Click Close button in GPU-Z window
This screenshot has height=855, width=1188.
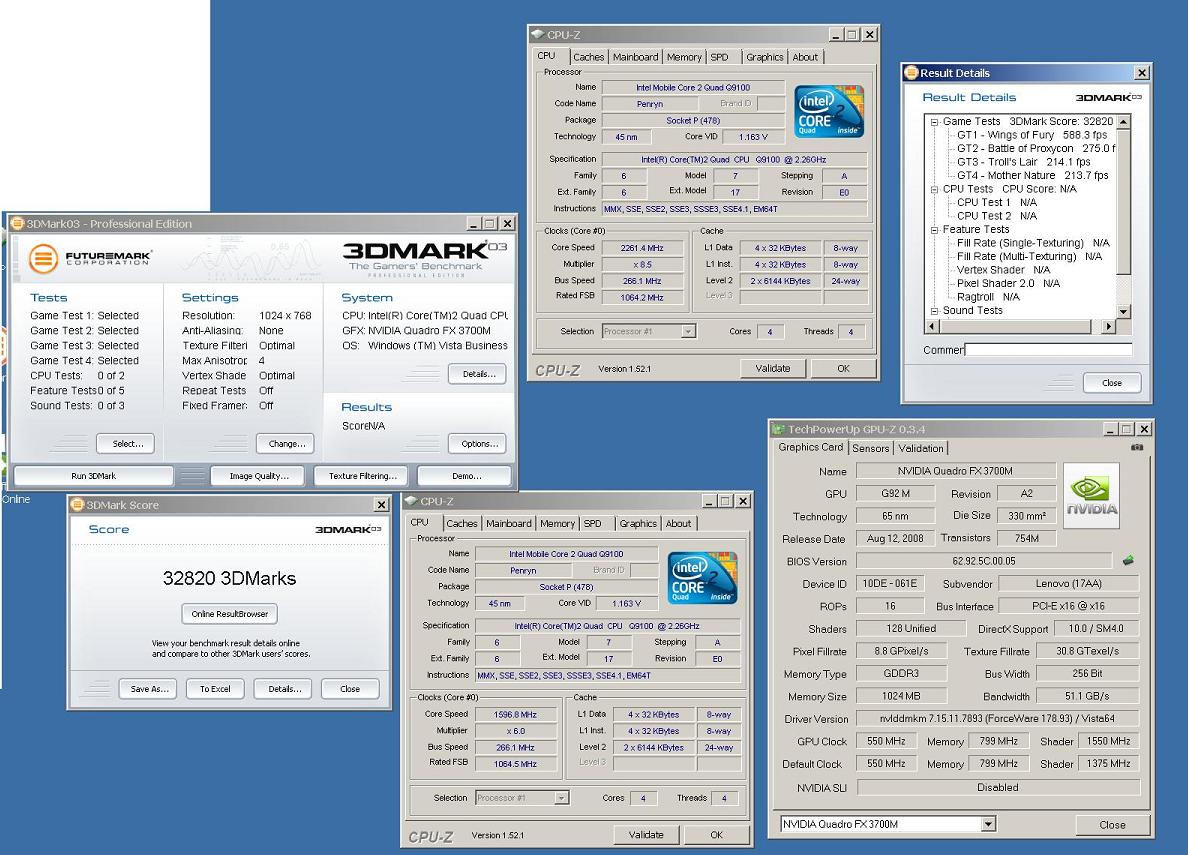1112,825
